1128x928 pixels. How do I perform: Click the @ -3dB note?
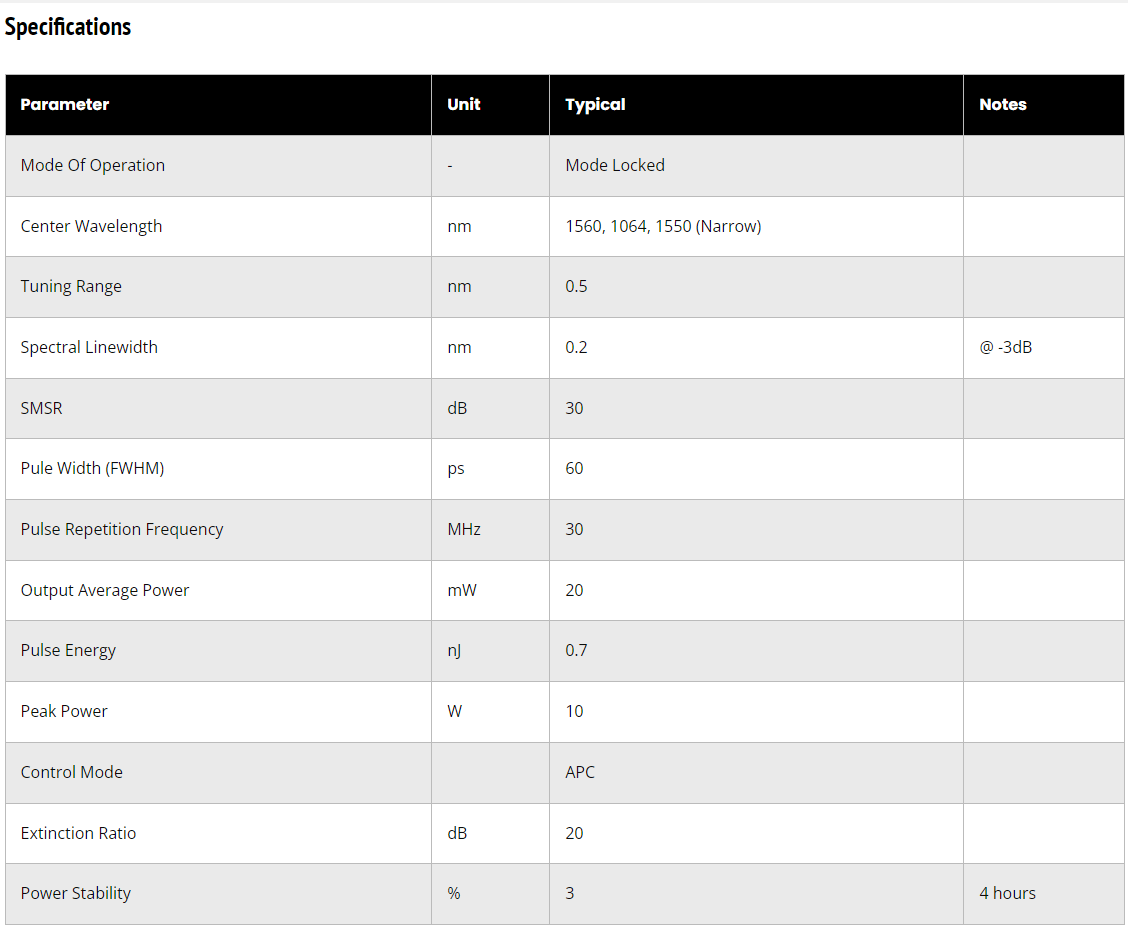1006,347
